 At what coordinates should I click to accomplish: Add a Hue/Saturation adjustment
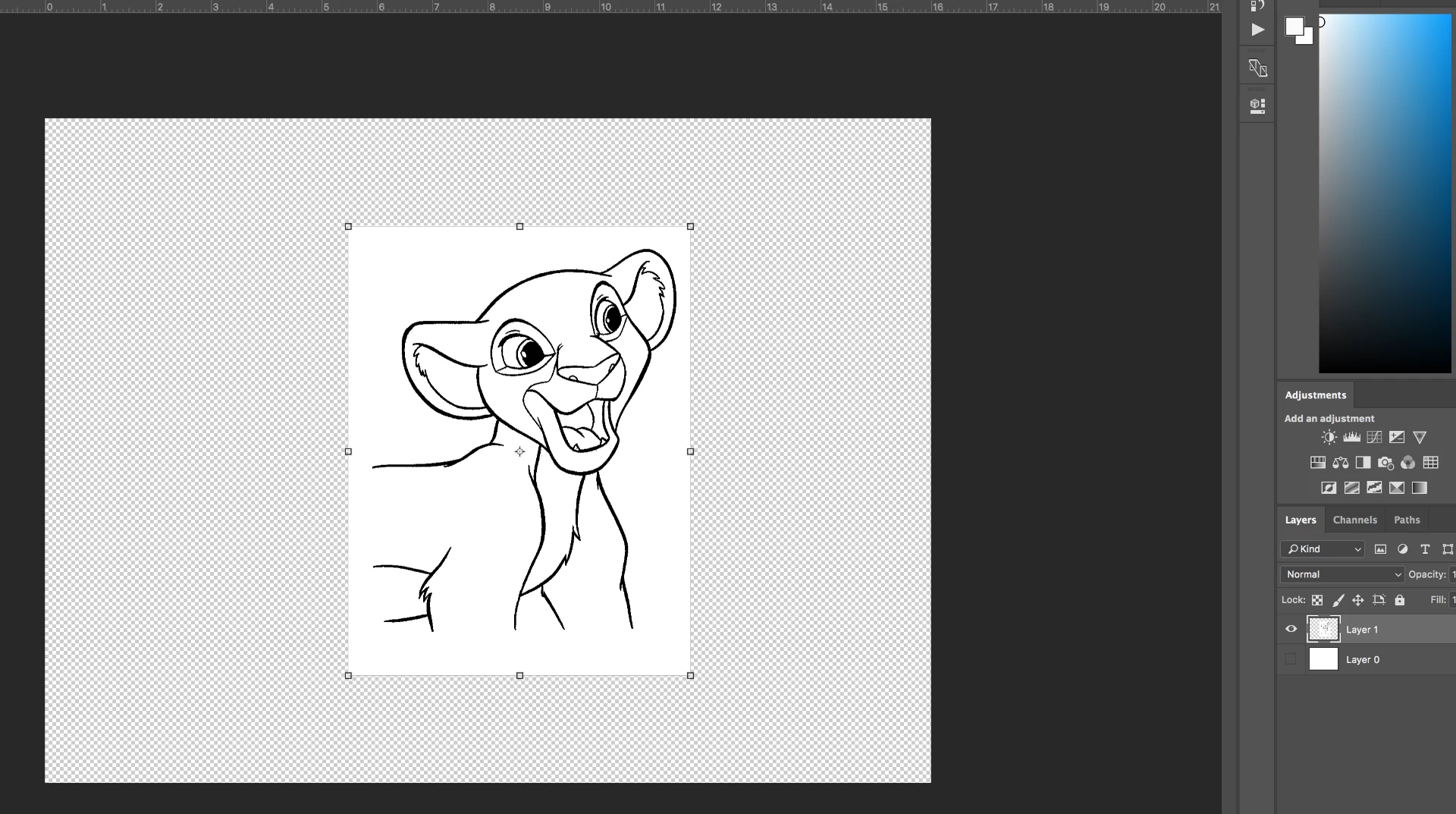pos(1318,462)
